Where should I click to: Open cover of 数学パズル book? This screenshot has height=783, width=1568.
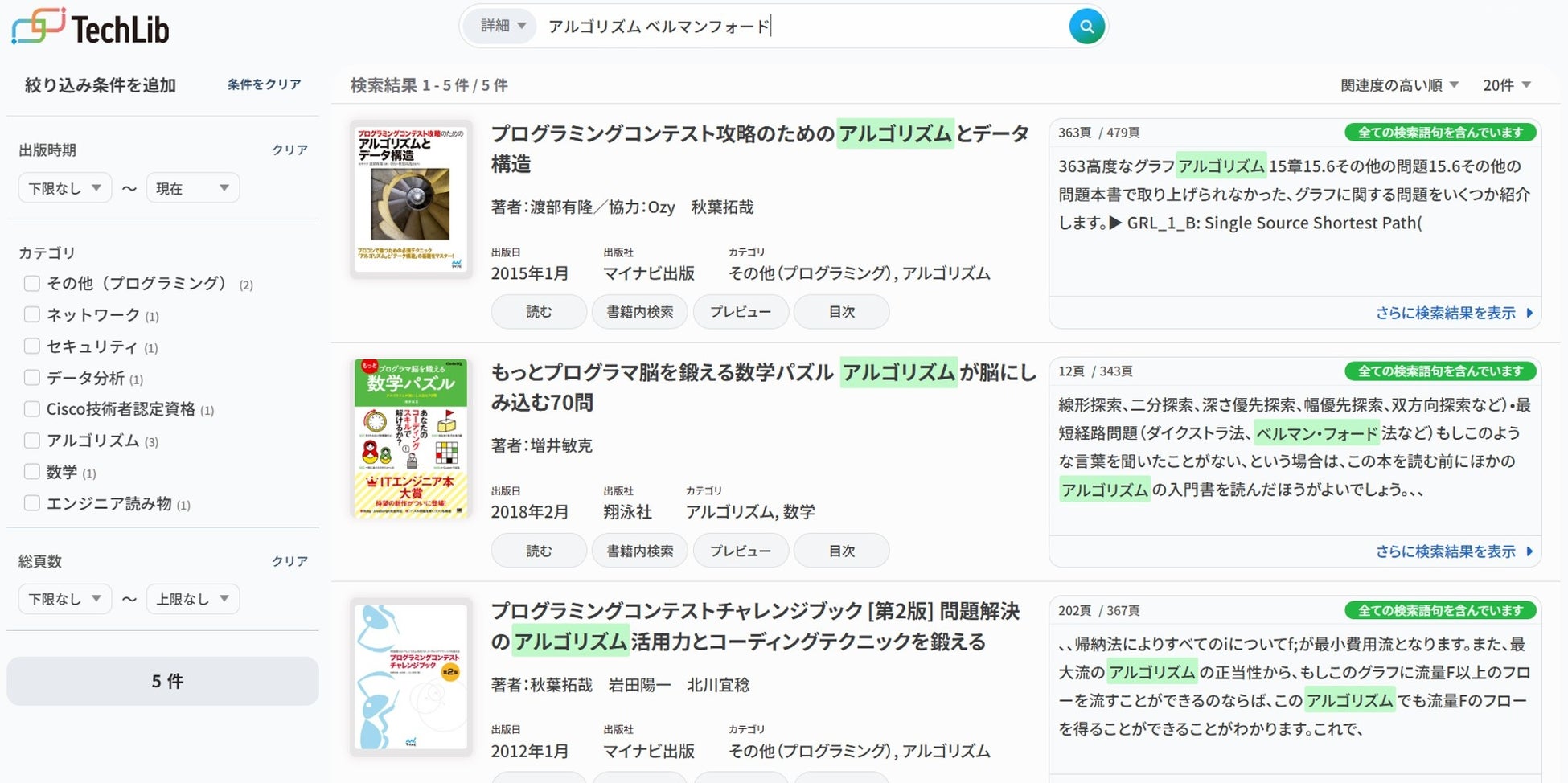tap(411, 437)
